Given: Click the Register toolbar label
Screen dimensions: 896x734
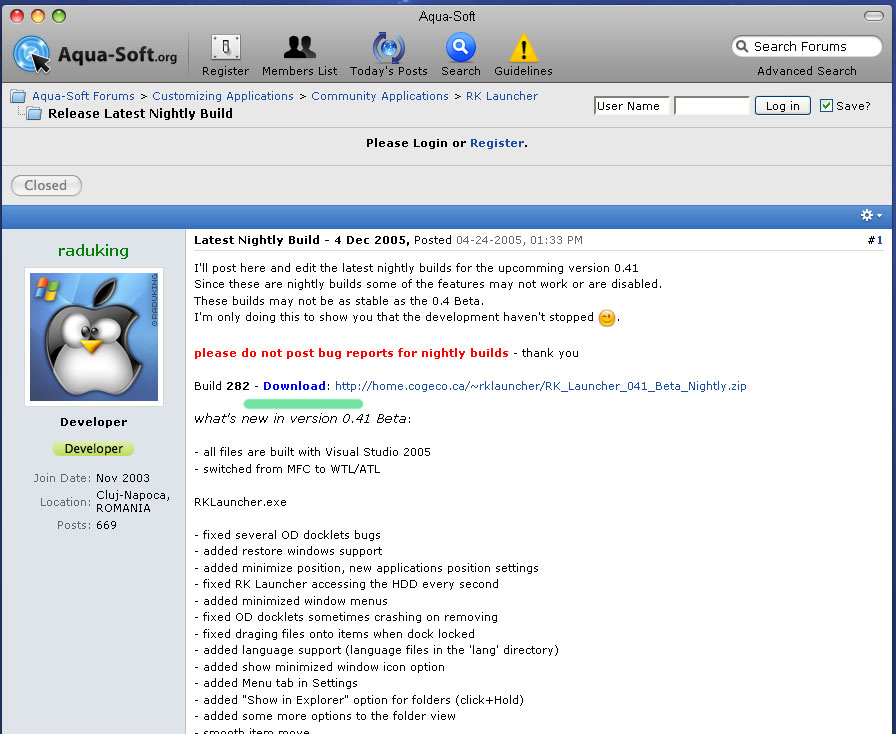Looking at the screenshot, I should [225, 71].
